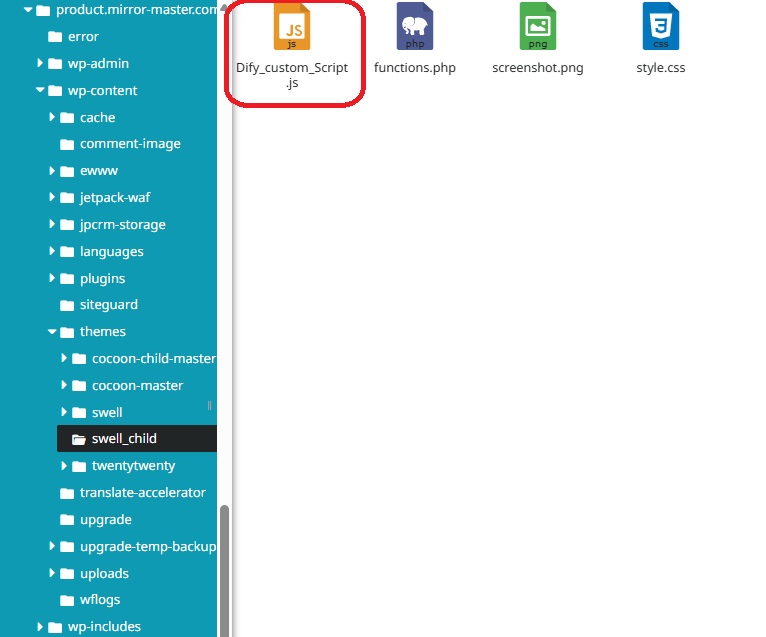The width and height of the screenshot is (766, 637).
Task: Collapse the themes folder arrow
Action: [x=53, y=332]
